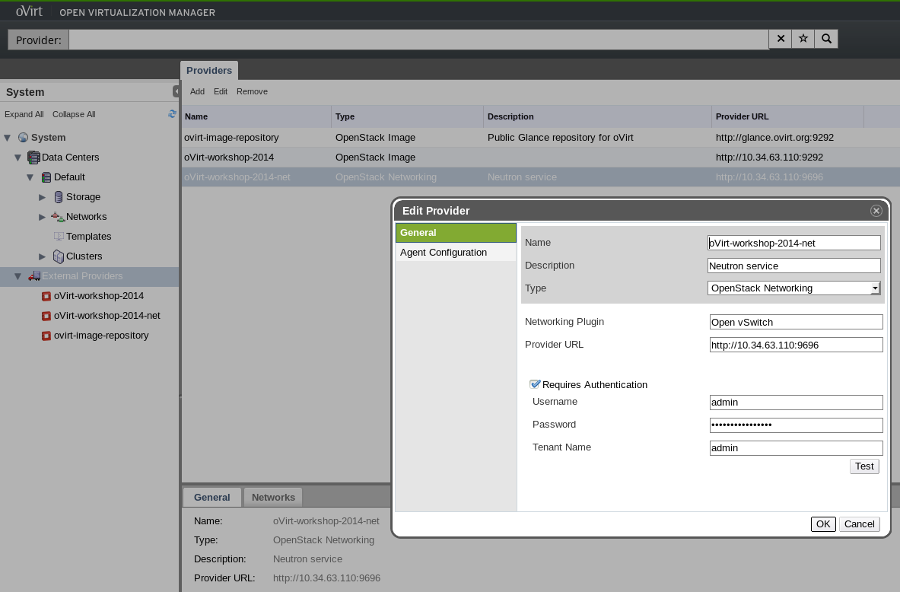
Task: Collapse the Data Centers tree node
Action: click(x=18, y=157)
